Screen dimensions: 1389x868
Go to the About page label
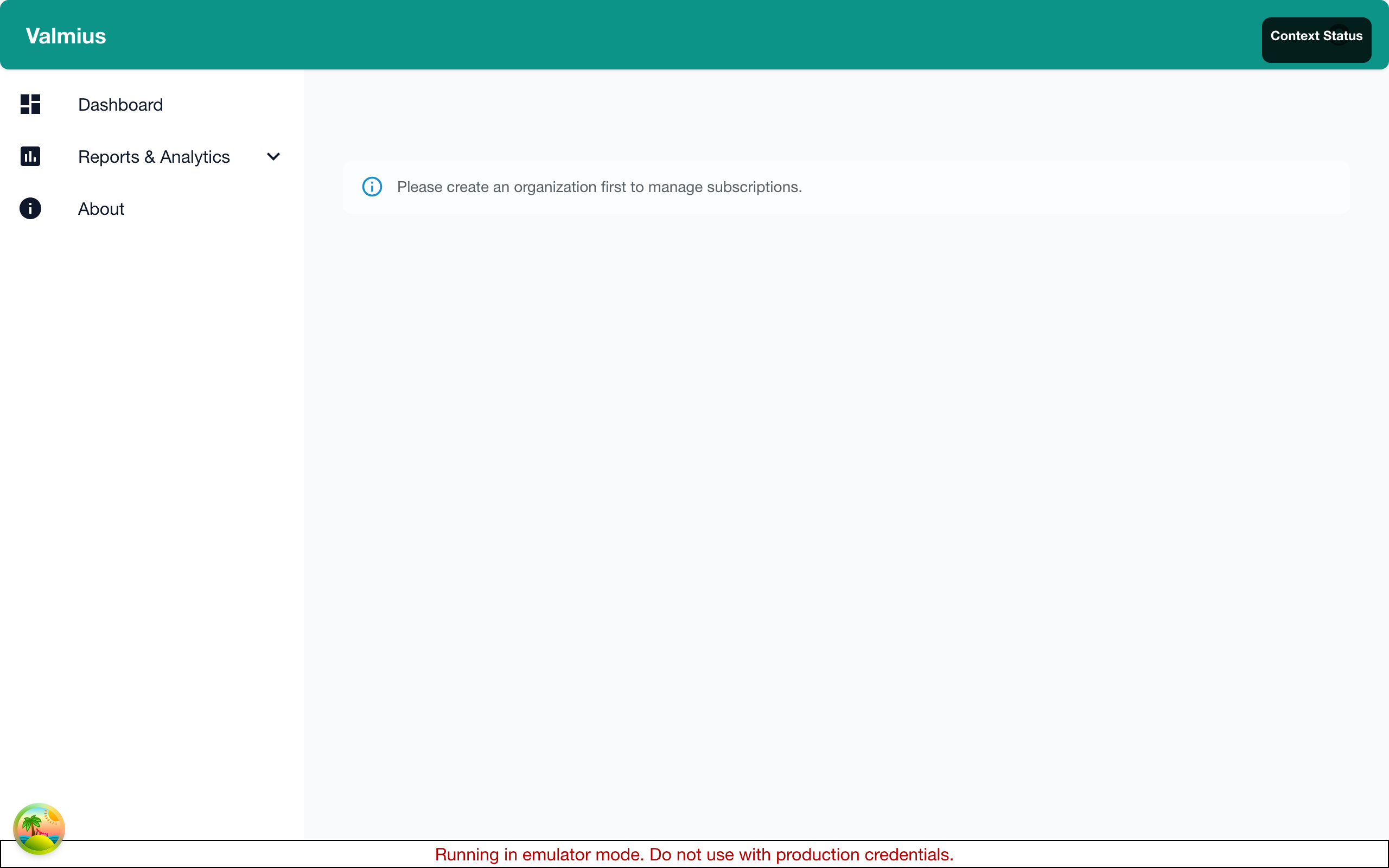(101, 209)
